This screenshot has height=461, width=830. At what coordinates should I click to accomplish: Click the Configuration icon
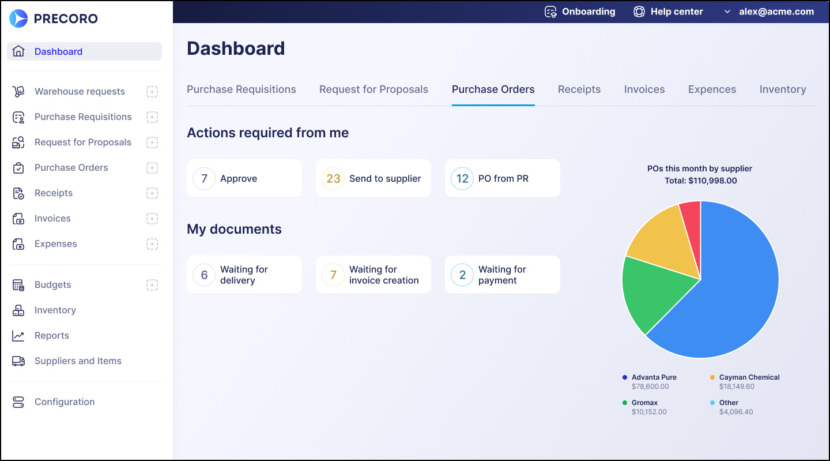point(19,402)
